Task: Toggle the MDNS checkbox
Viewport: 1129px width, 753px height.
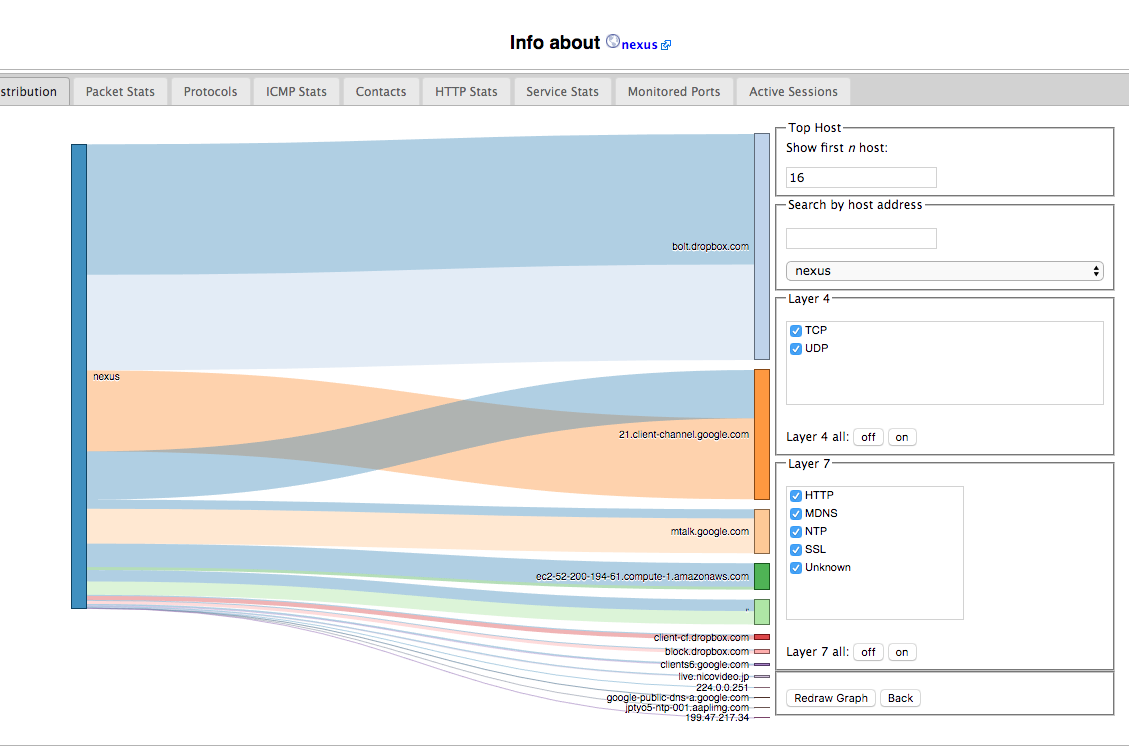Action: point(796,514)
